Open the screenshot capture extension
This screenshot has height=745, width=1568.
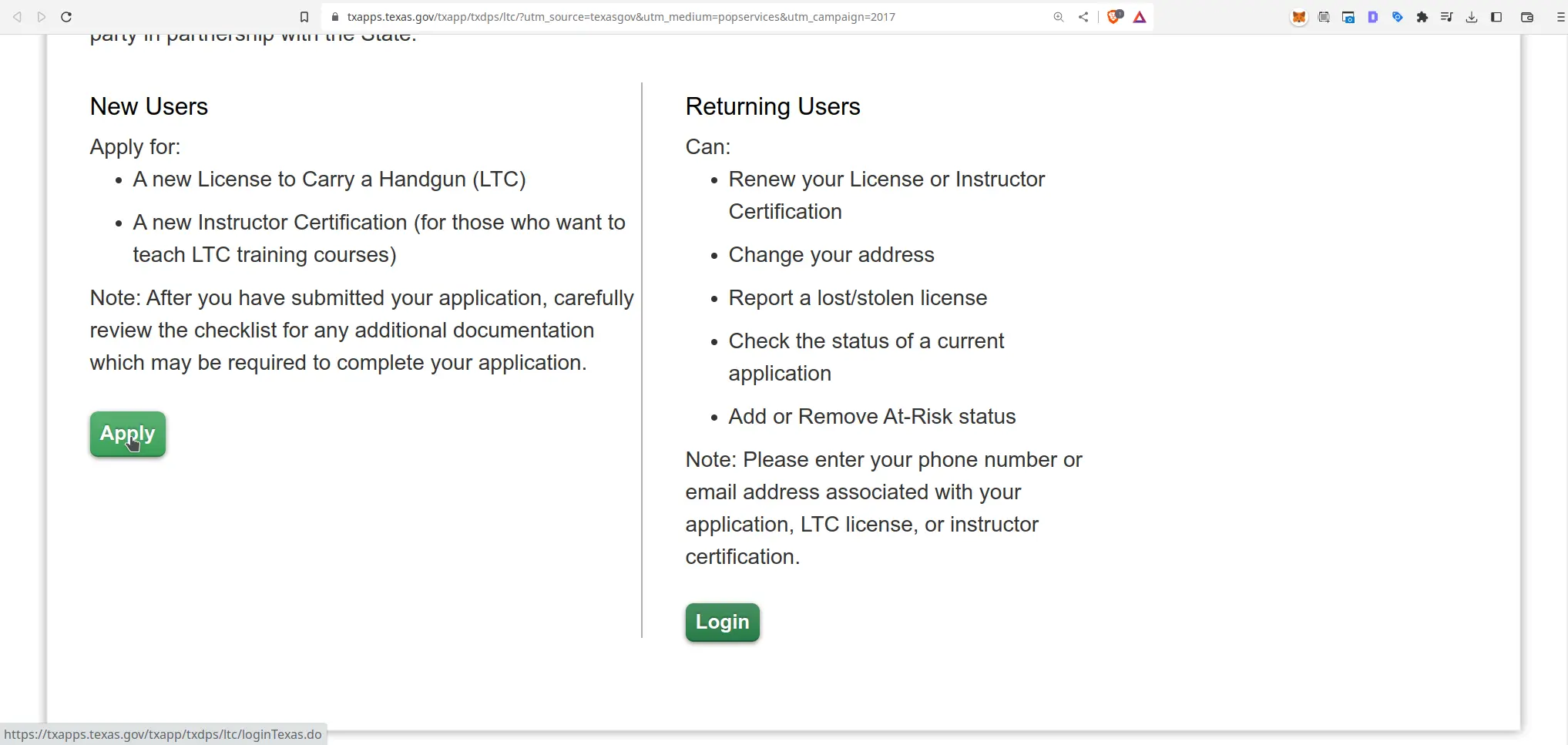[1348, 16]
